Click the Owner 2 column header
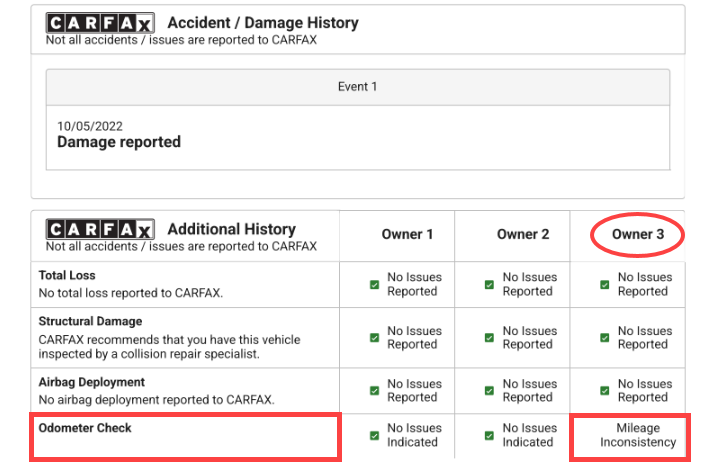715x470 pixels. pos(523,234)
